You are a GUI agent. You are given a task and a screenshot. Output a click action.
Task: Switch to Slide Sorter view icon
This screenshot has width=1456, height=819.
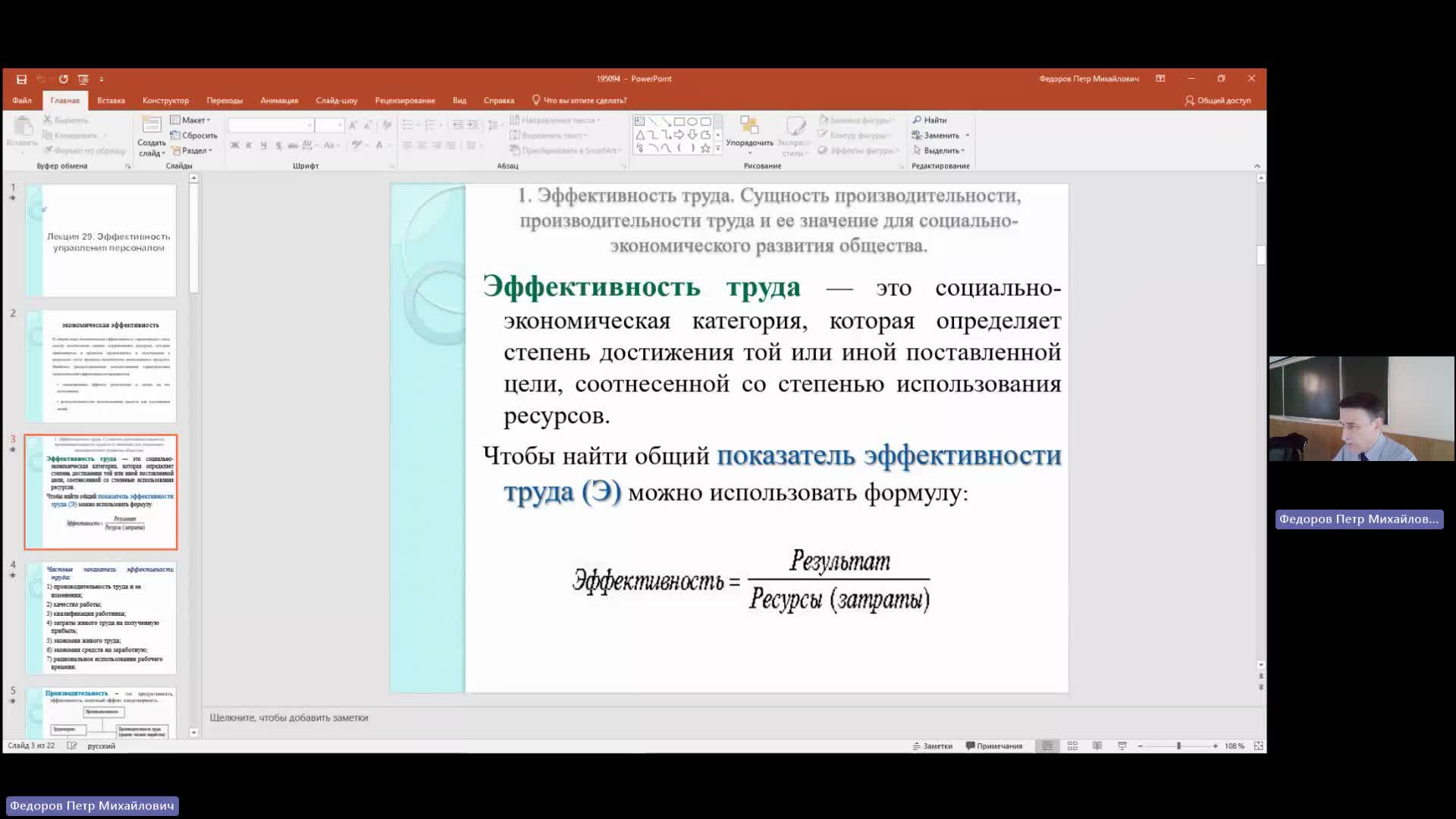[x=1072, y=746]
